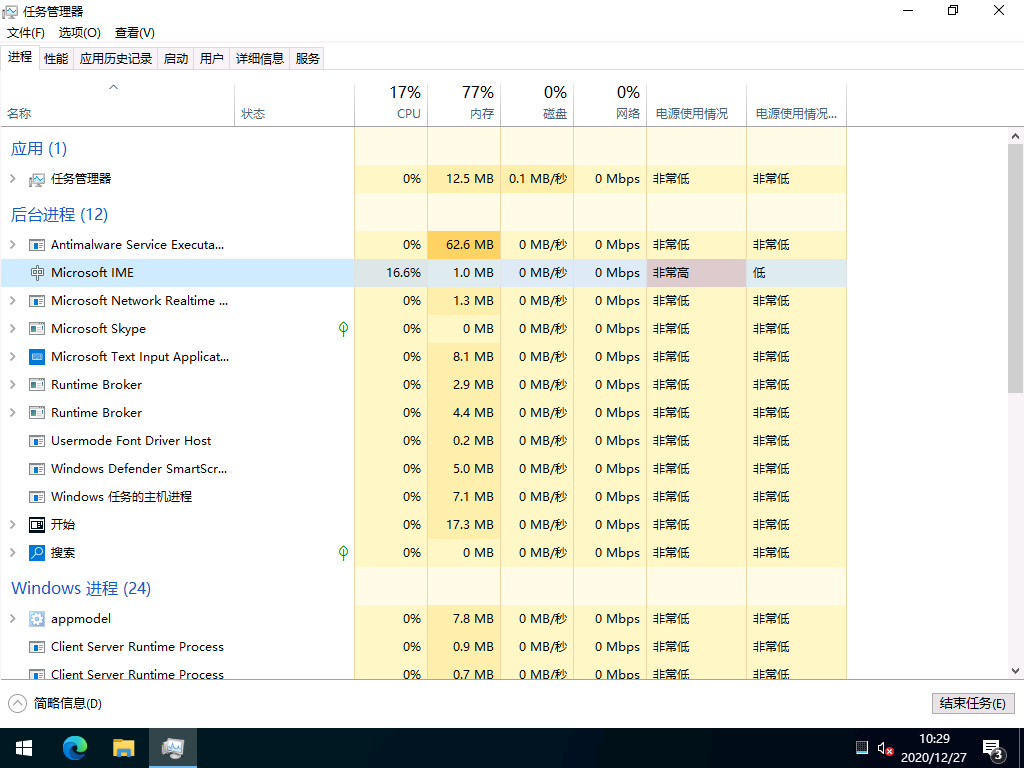Viewport: 1024px width, 768px height.
Task: Switch to the 应用历史记录 tab
Action: [x=116, y=59]
